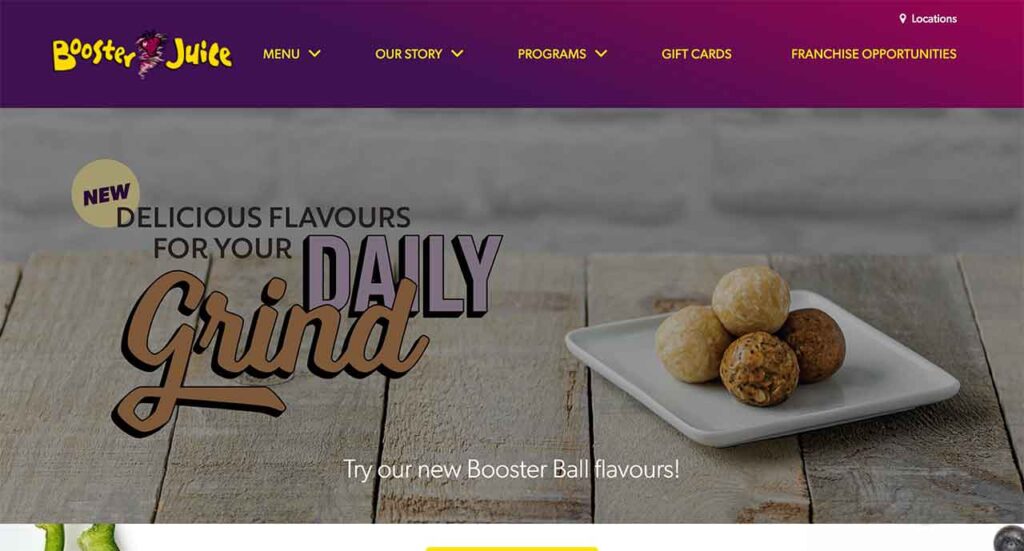Click the DELICIOUS FLAVOURS FOR YOUR heading
This screenshot has height=551, width=1024.
[263, 232]
